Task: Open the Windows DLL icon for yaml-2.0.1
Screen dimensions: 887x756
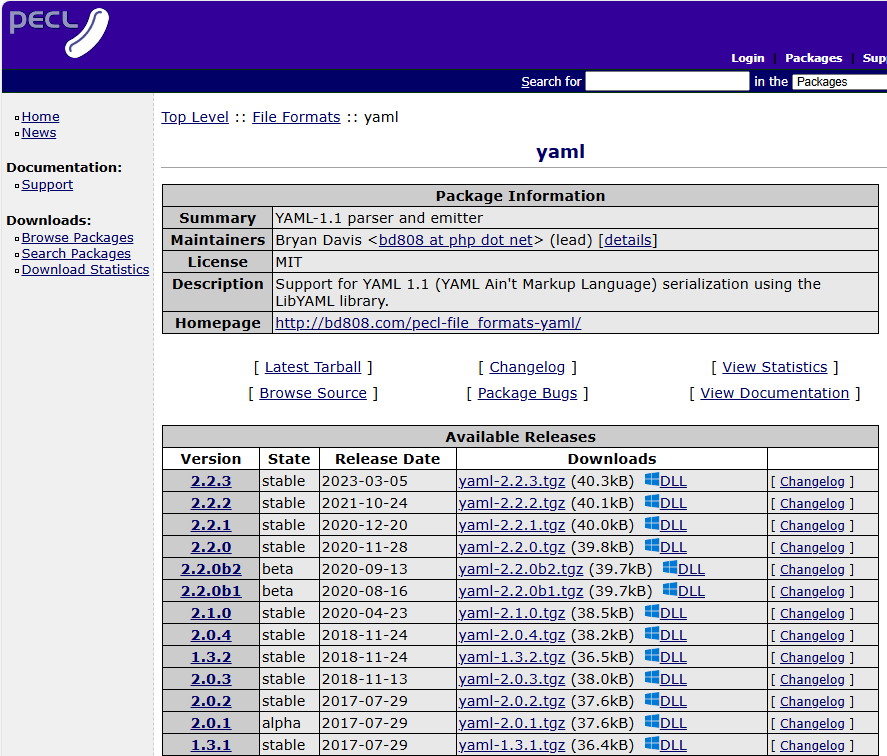Action: coord(652,723)
